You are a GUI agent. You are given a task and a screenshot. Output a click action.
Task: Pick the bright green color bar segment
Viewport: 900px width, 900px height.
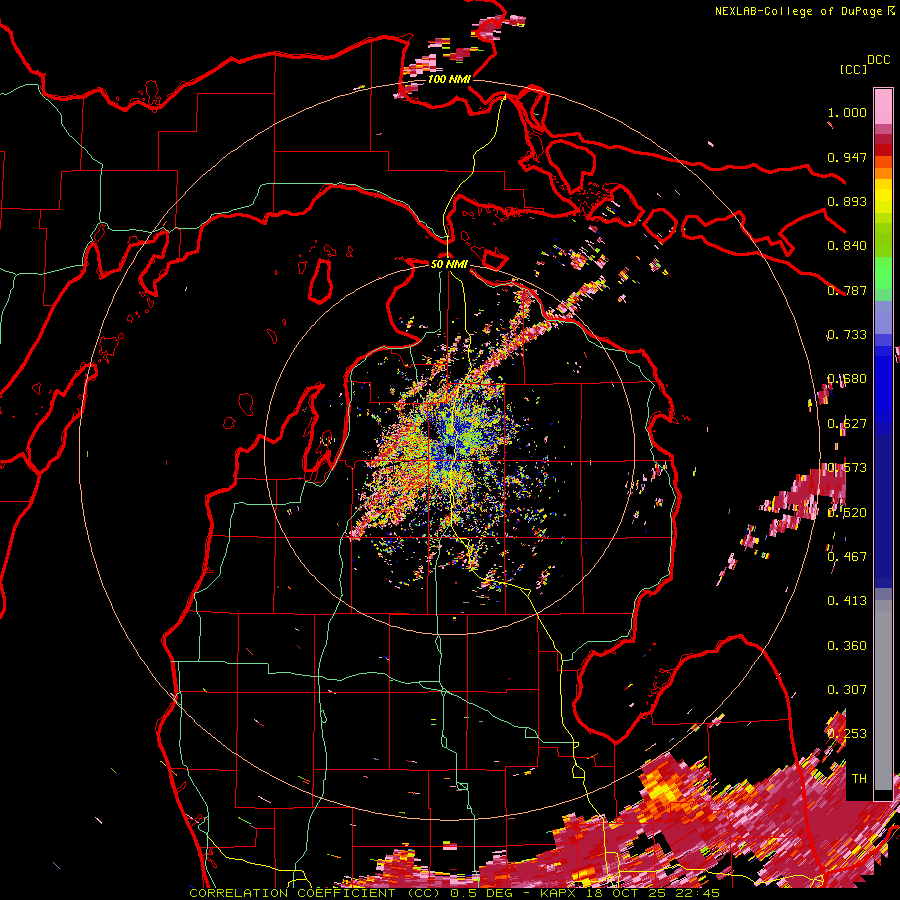(883, 273)
